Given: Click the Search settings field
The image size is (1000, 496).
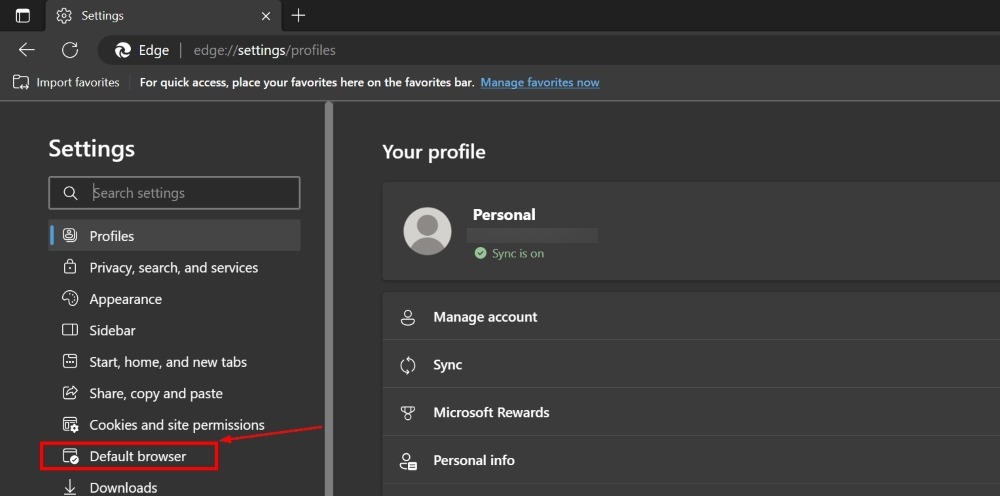Looking at the screenshot, I should 174,193.
